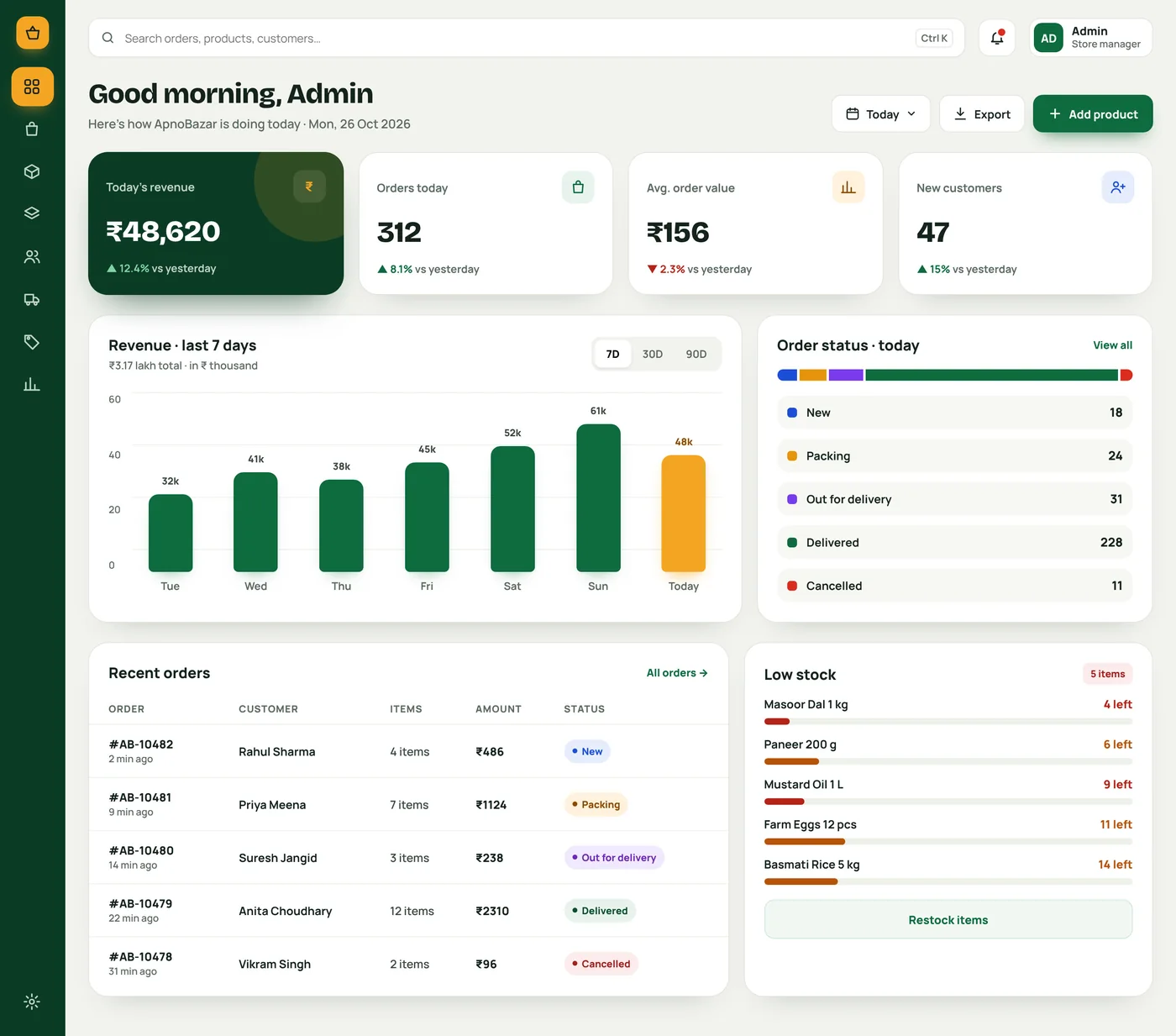1176x1036 pixels.
Task: Open the products box sidebar icon
Action: click(x=32, y=171)
